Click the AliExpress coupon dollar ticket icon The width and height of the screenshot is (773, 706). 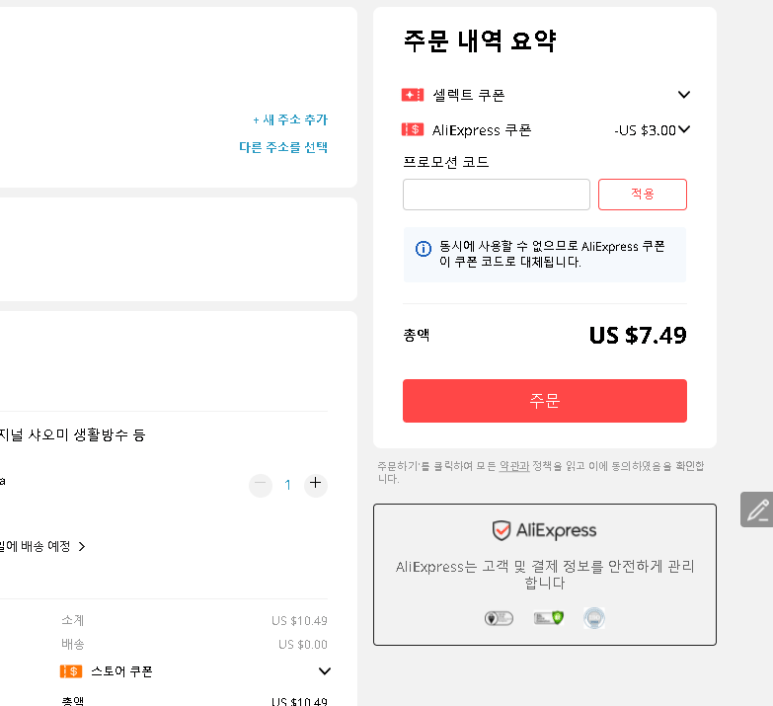[x=412, y=130]
